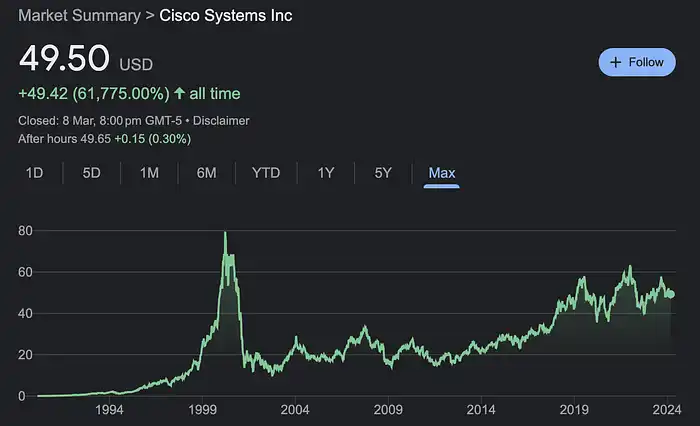Show the 5Y chart range

pos(383,173)
